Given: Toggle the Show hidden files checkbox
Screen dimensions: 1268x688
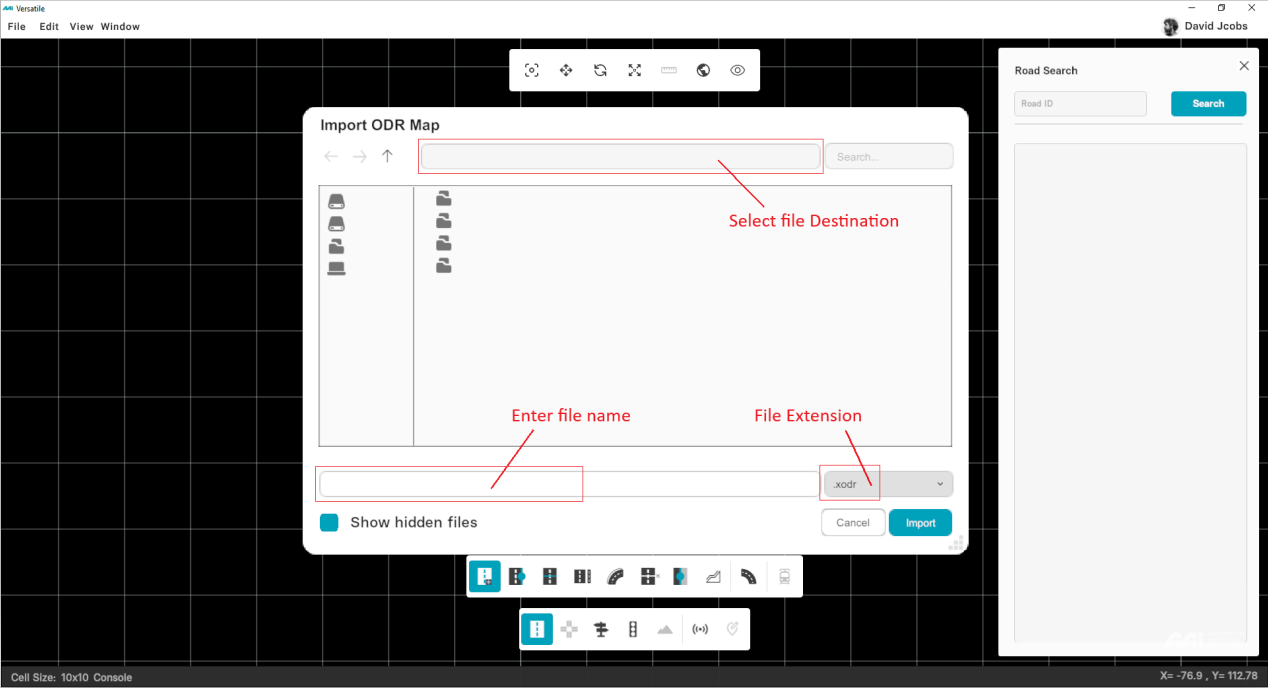Looking at the screenshot, I should 329,522.
